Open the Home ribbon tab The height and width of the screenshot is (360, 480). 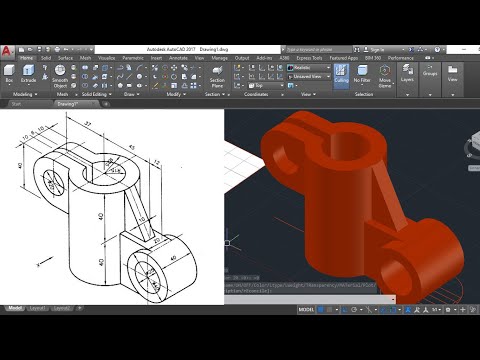(x=26, y=58)
